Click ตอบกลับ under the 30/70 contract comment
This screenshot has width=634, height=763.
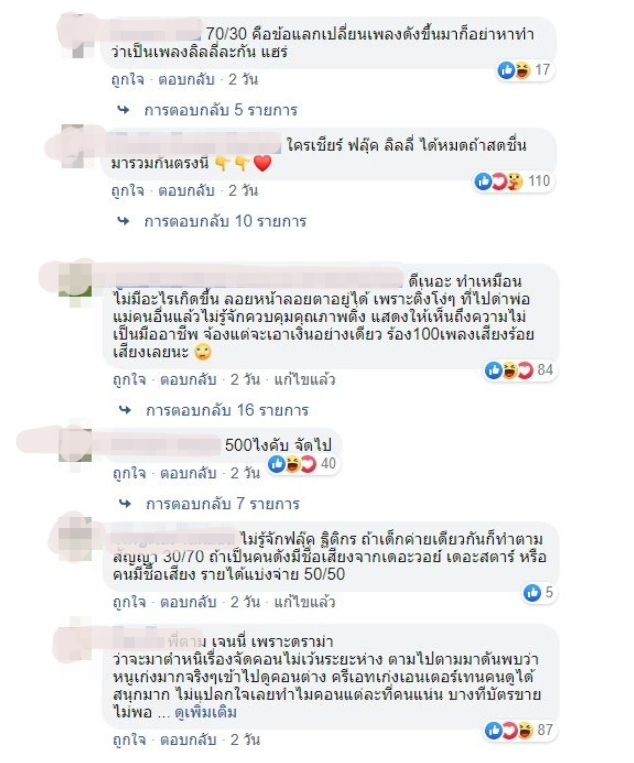tap(188, 602)
